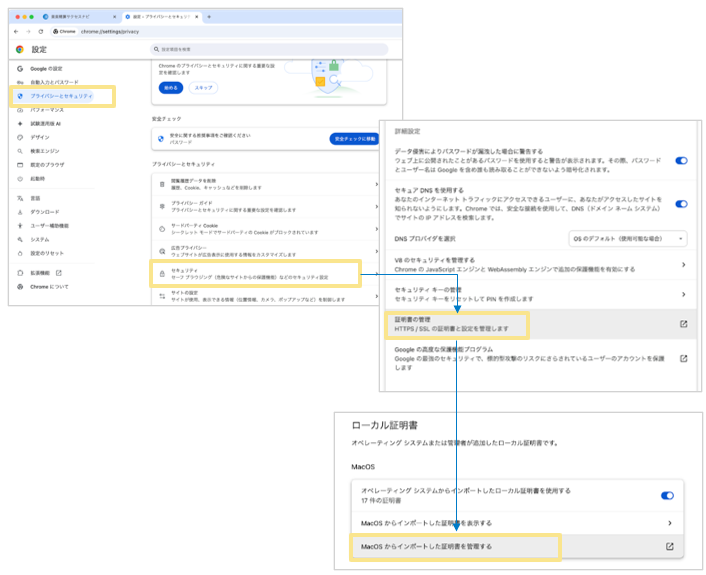Viewport: 706px width, 575px height.
Task: Select Privacy and Security in the sidebar
Action: [x=64, y=96]
